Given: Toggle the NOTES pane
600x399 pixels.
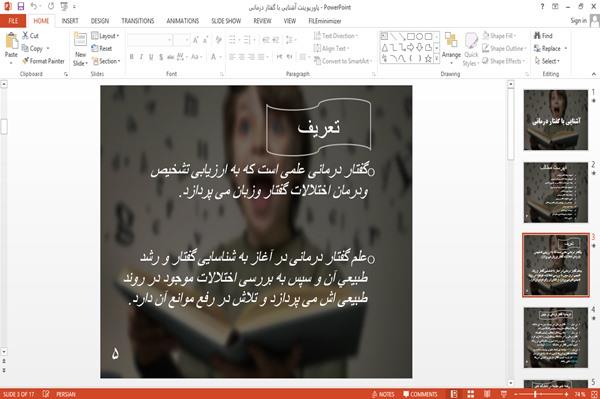Looking at the screenshot, I should [383, 394].
